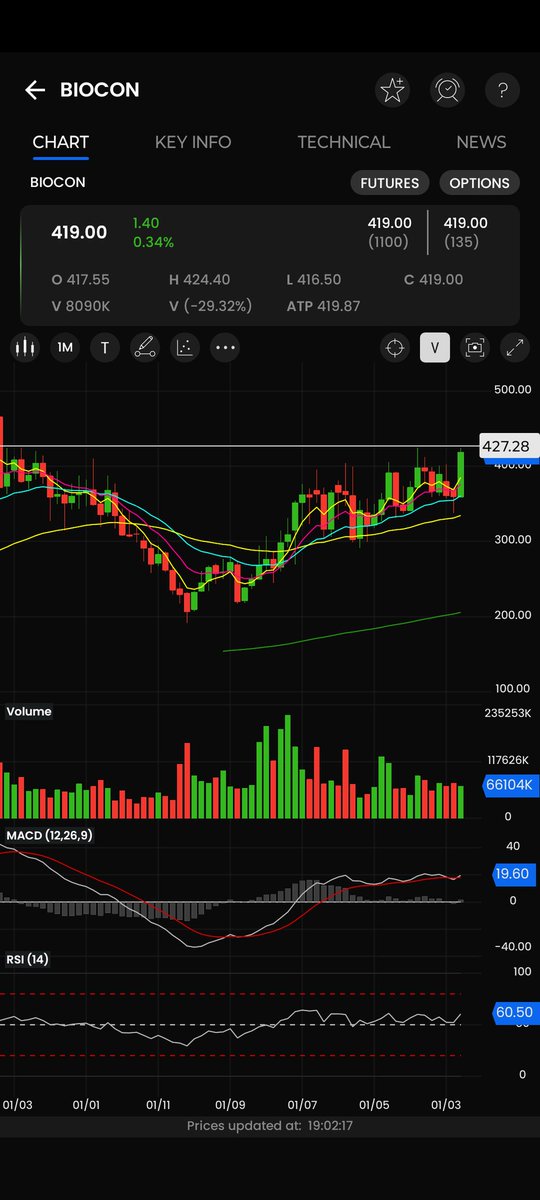Tap the bid price 419.00 (1100)
This screenshot has width=540, height=1200.
pyautogui.click(x=390, y=232)
